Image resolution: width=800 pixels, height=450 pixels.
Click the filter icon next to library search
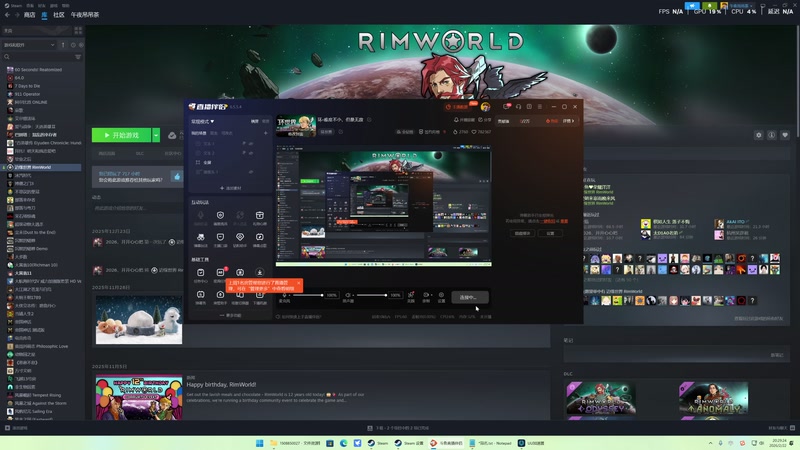pos(78,57)
